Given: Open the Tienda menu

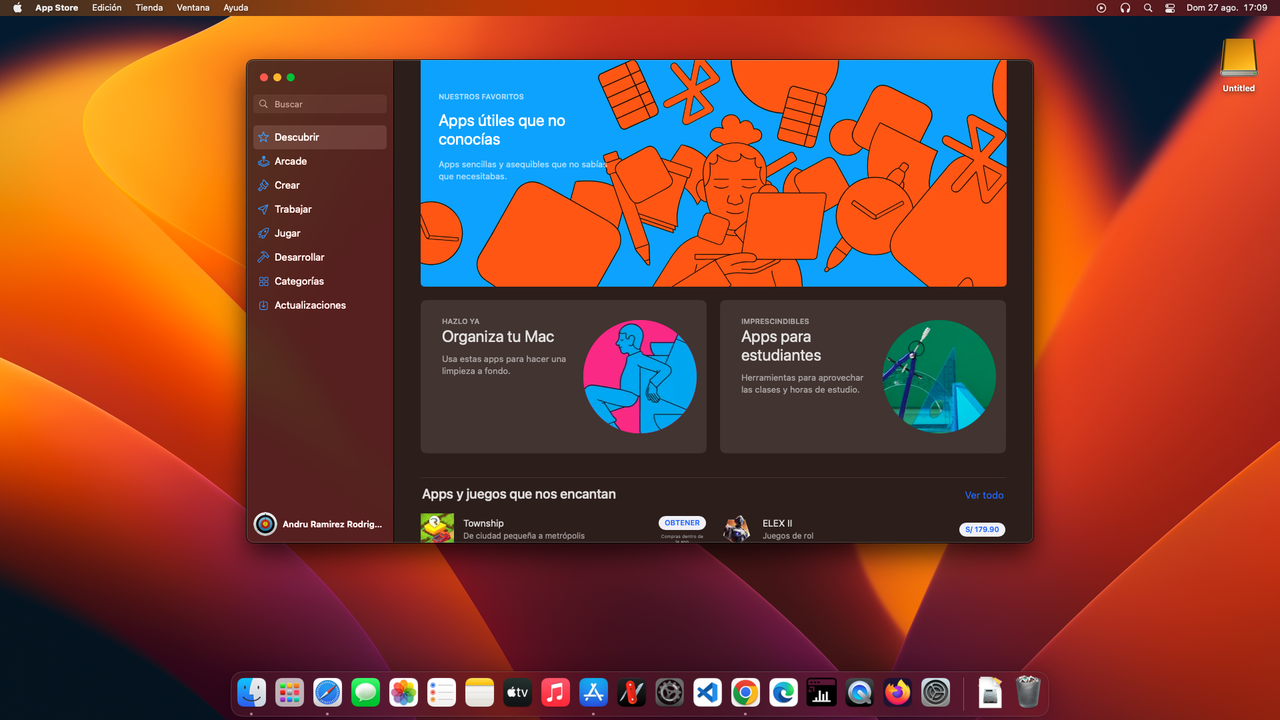Looking at the screenshot, I should [x=148, y=7].
